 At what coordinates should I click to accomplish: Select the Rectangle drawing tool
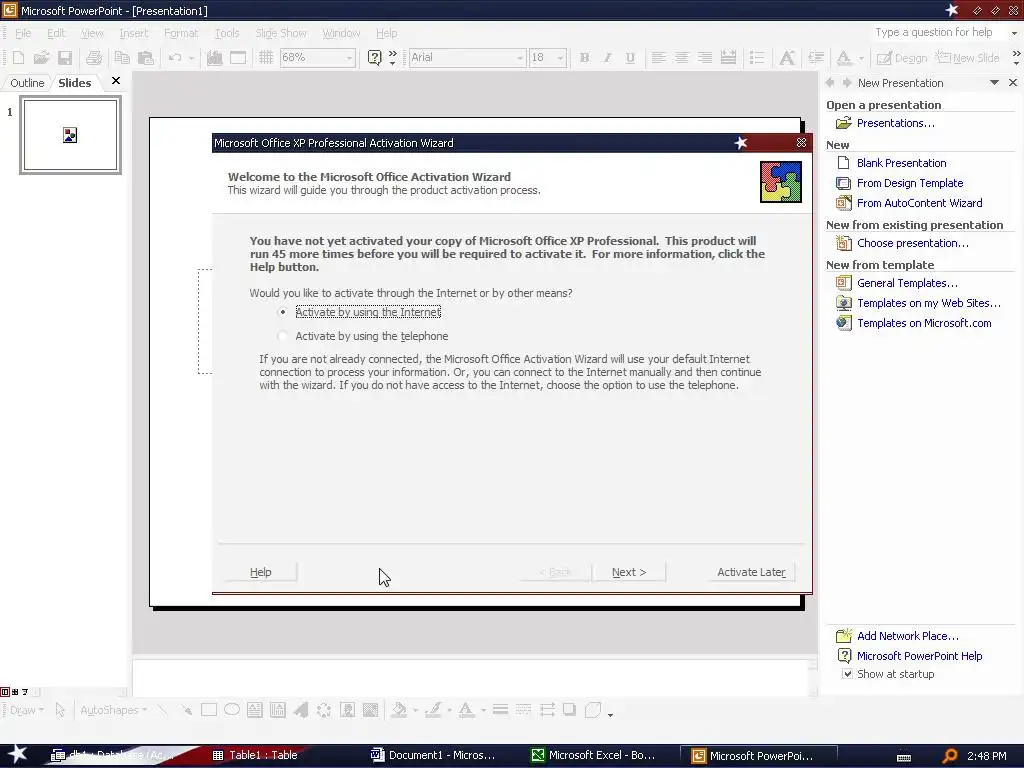209,710
